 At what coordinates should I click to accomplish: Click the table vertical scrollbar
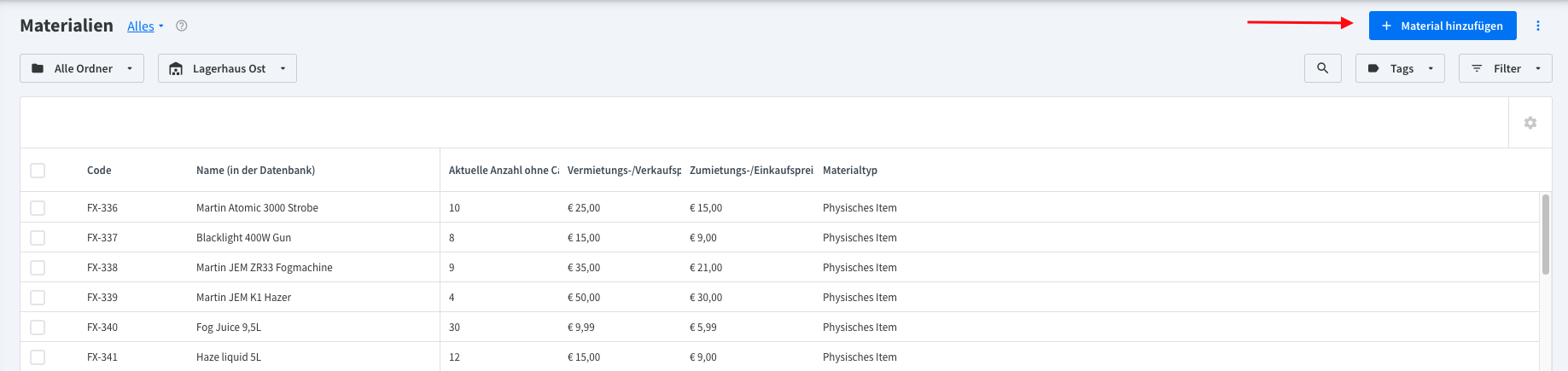(1546, 235)
